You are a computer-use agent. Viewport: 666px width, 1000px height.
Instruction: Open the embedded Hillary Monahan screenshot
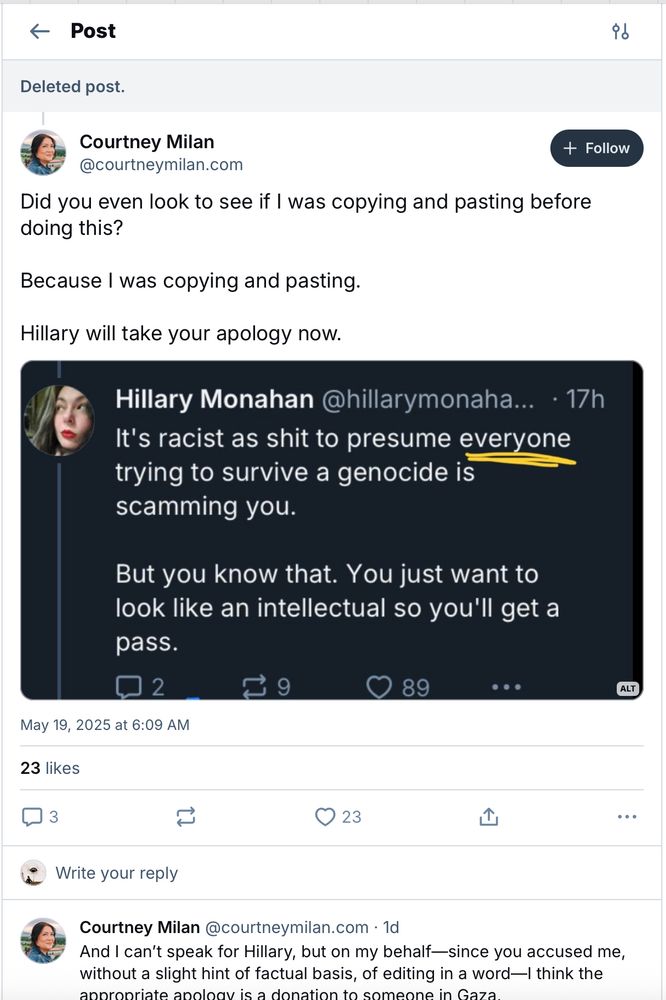(x=331, y=530)
